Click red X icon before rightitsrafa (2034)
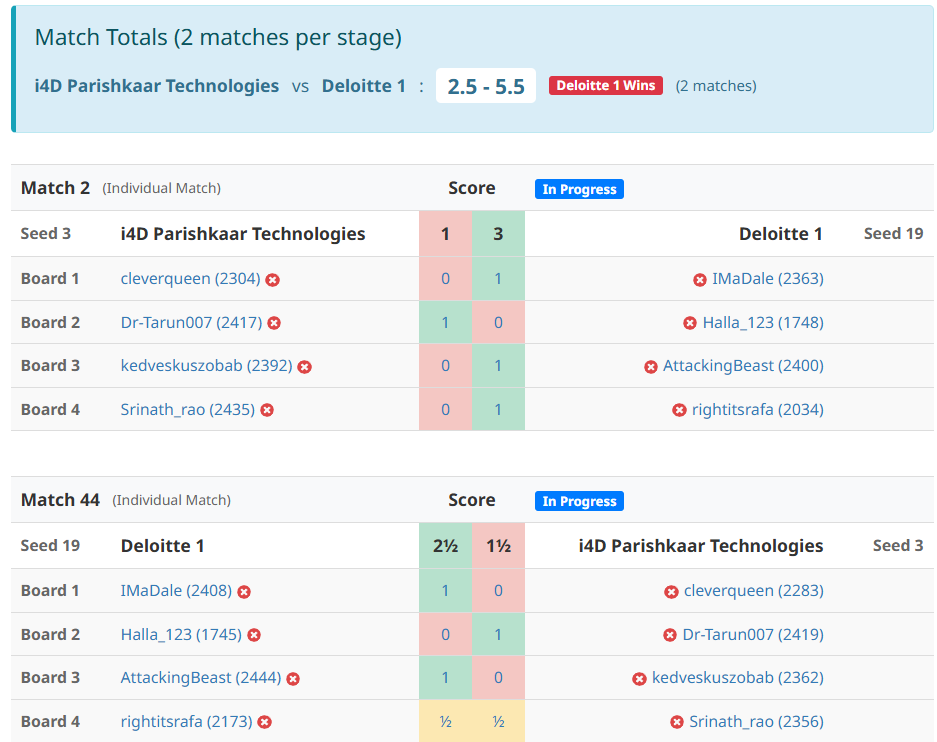Viewport: 937px width, 742px height. coord(680,410)
